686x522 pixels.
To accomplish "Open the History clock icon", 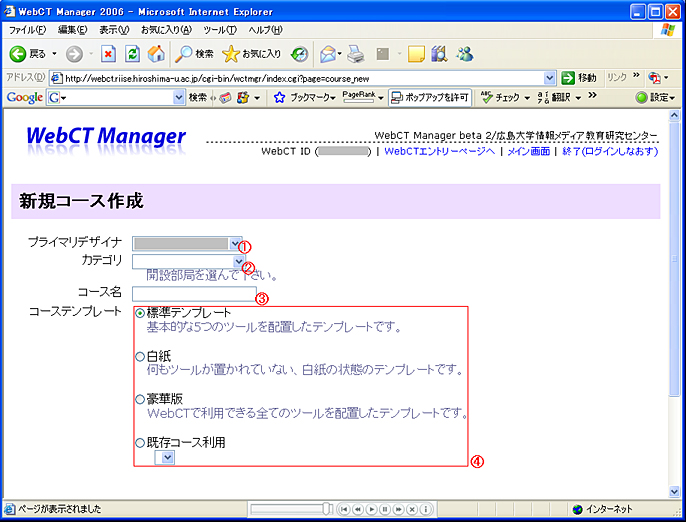I will point(300,54).
